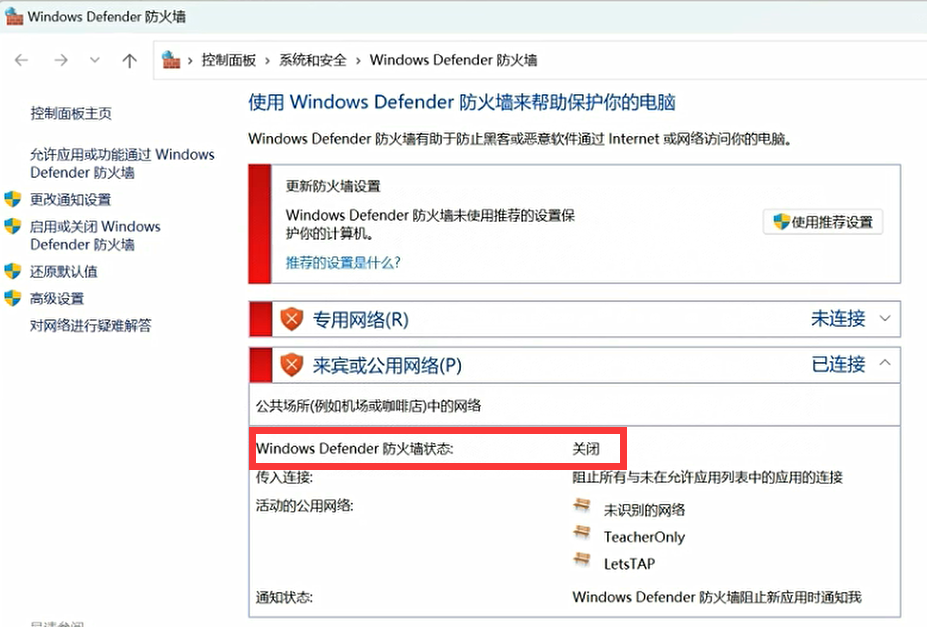Click the shield icon beside 还原默认值

(12, 271)
